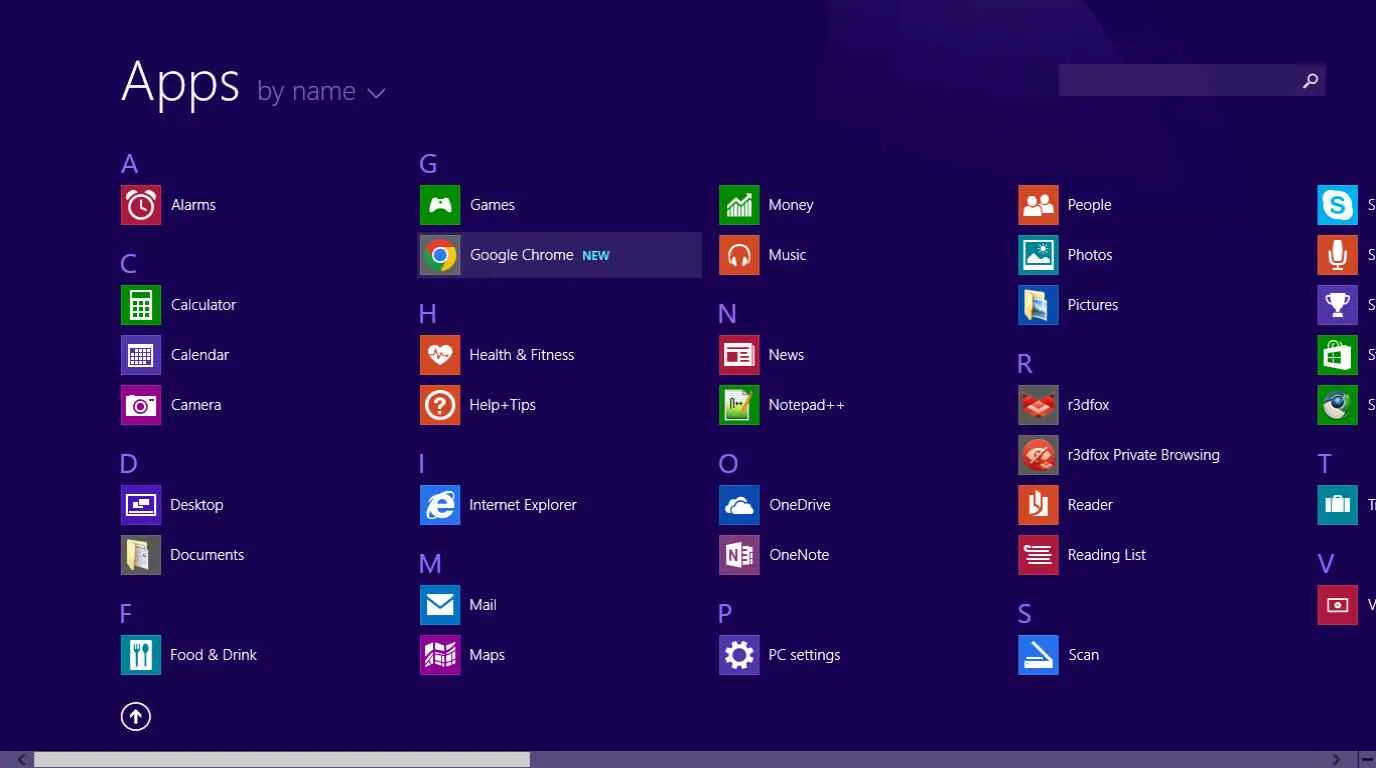Open the Health & Fitness app
Image resolution: width=1376 pixels, height=768 pixels.
[x=497, y=355]
